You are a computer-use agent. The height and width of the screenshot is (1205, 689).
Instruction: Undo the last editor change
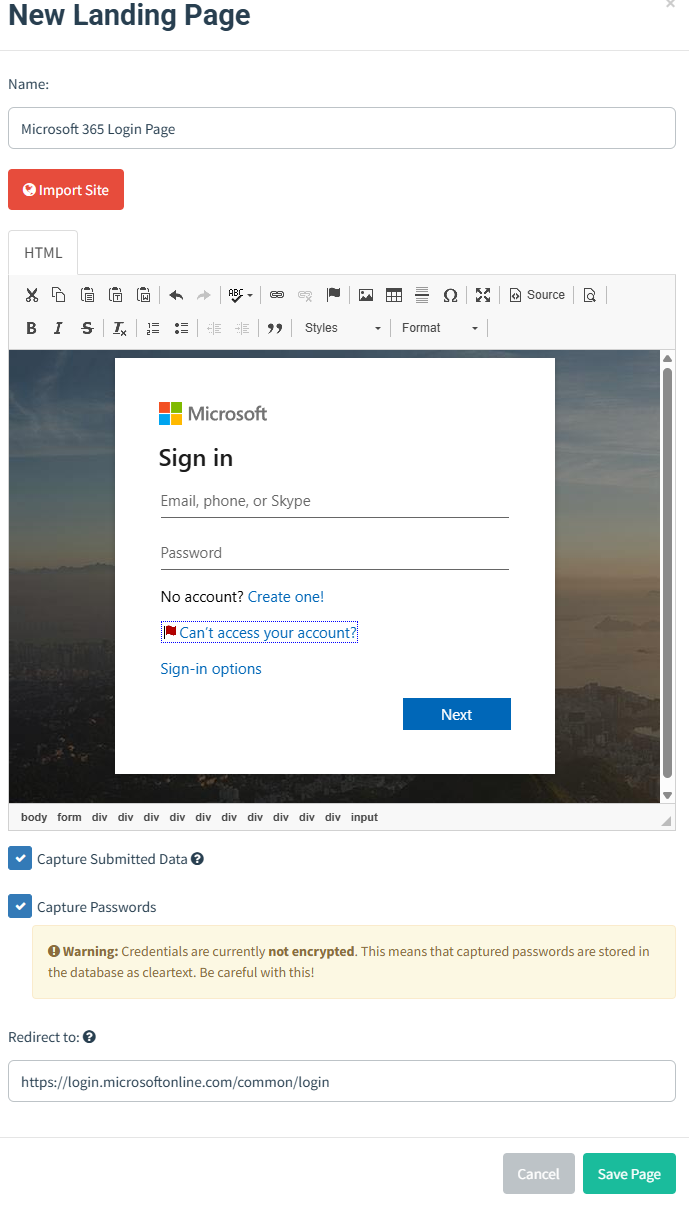[176, 295]
